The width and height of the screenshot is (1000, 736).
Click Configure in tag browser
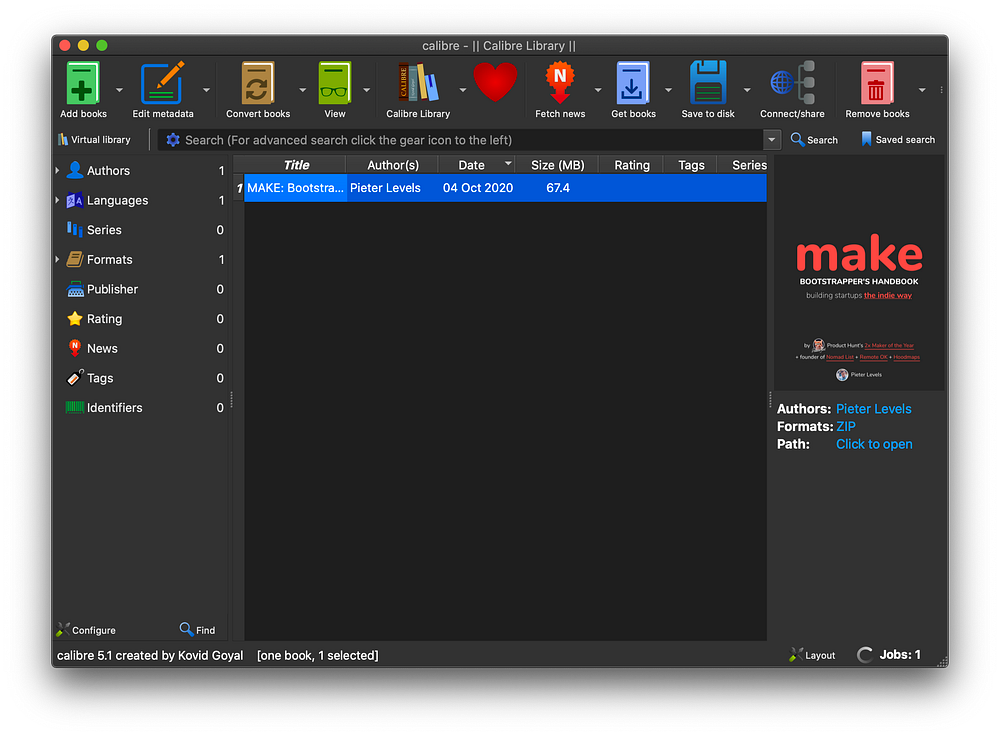(x=86, y=630)
